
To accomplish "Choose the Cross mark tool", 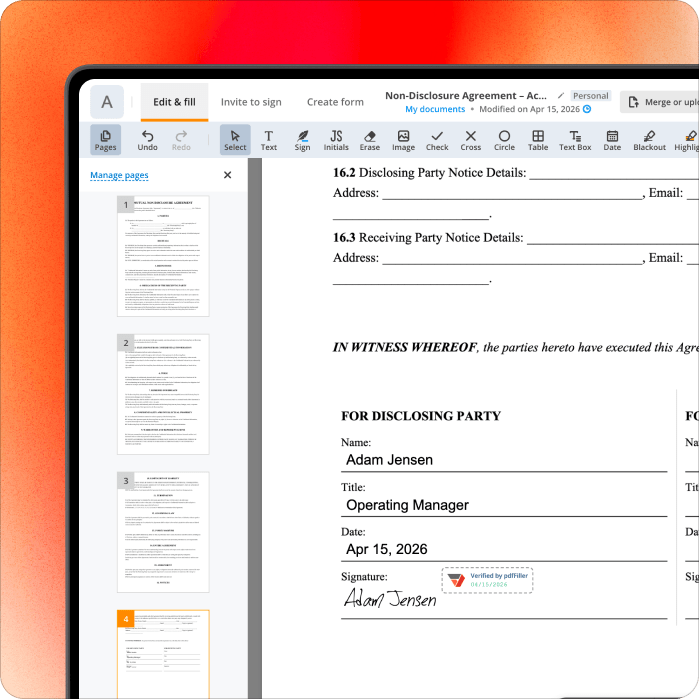I will coord(471,140).
